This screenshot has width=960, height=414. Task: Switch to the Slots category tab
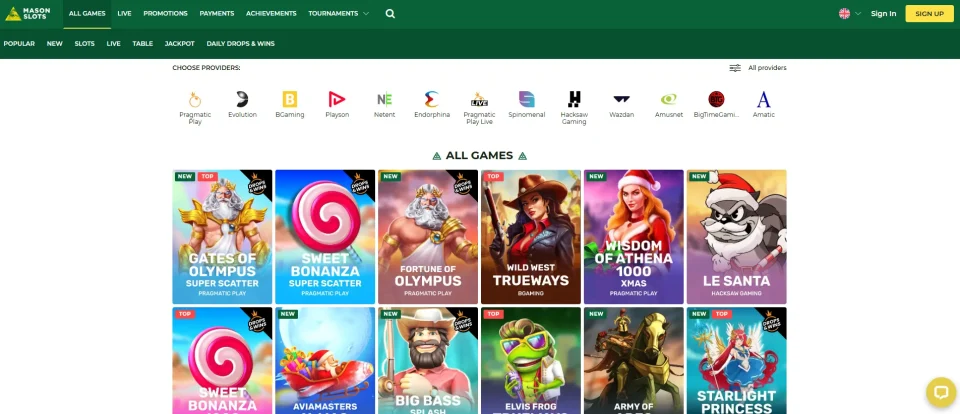click(84, 43)
